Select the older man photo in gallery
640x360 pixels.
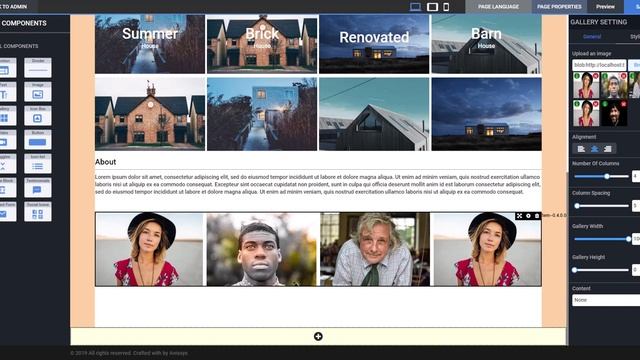[375, 249]
